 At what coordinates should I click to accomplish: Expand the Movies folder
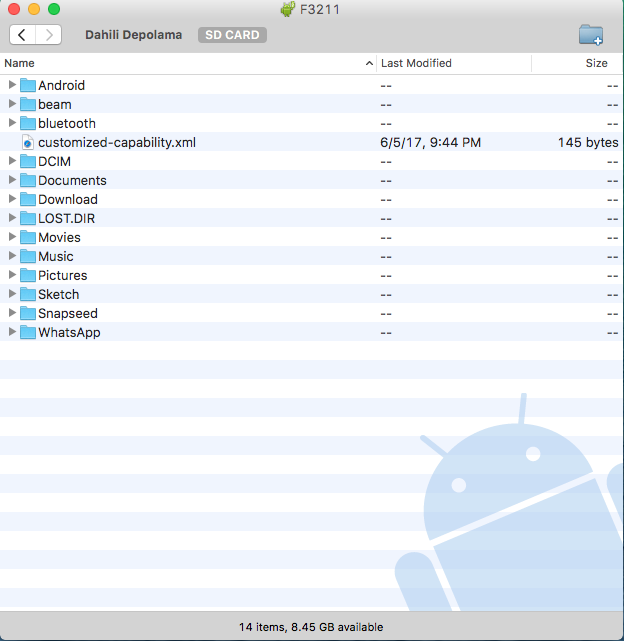12,237
